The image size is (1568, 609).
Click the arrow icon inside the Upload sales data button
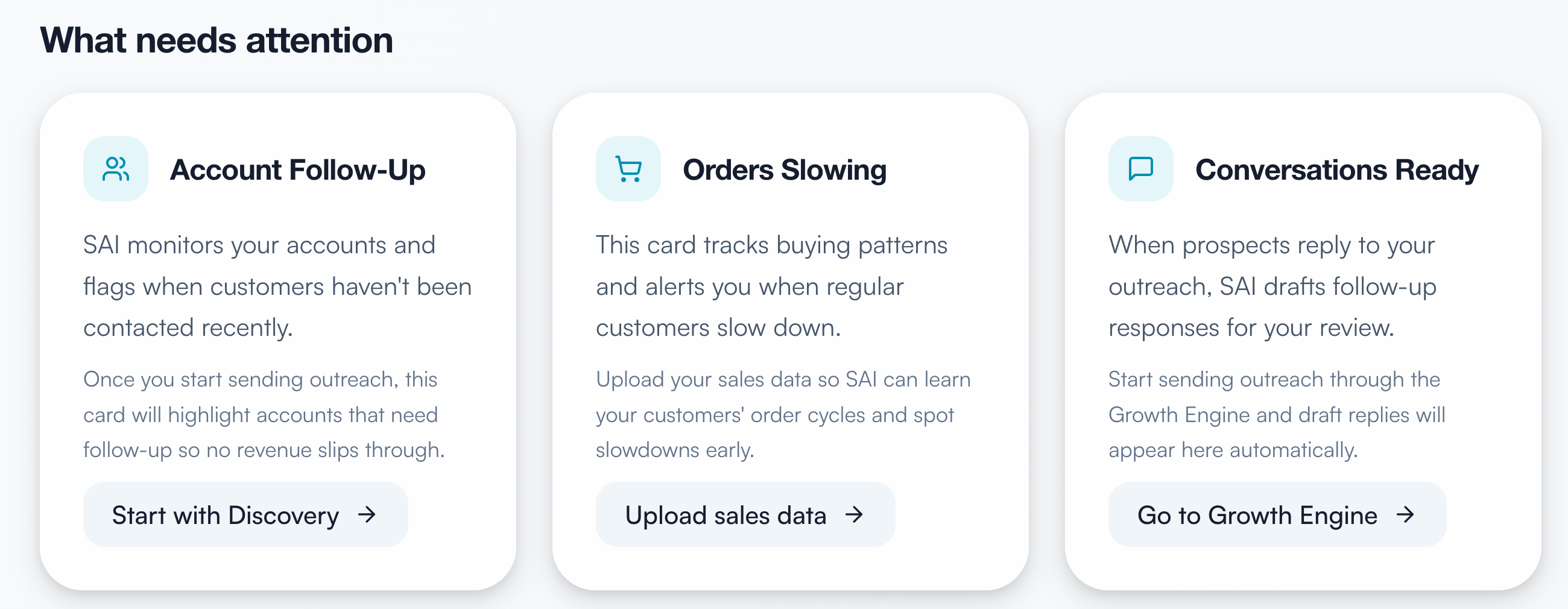(855, 515)
